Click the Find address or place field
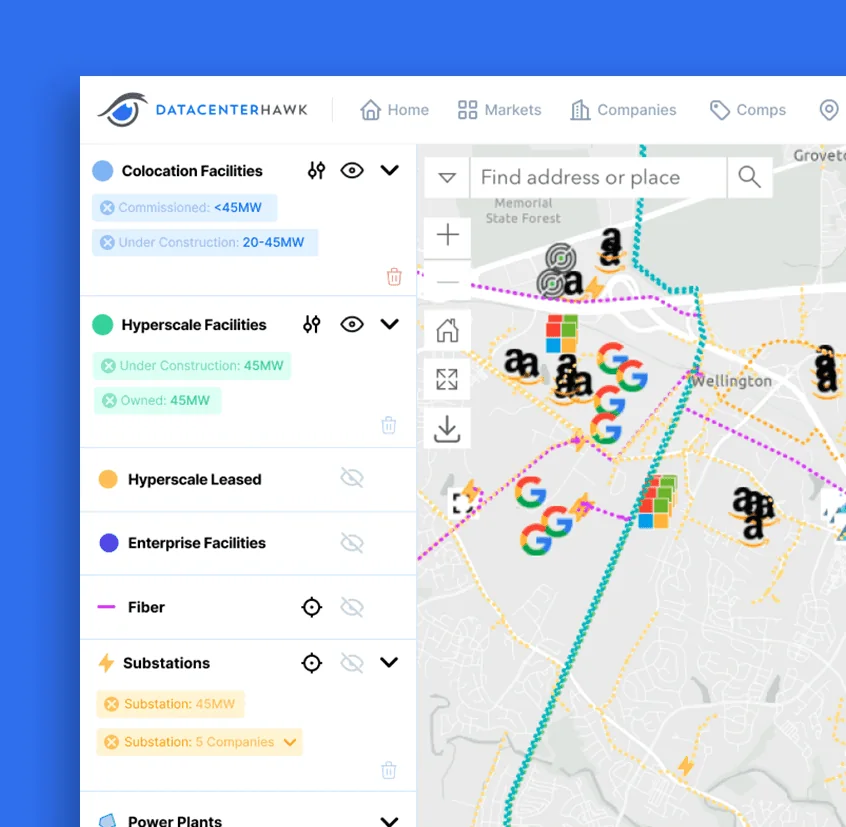Image resolution: width=846 pixels, height=827 pixels. (x=598, y=177)
